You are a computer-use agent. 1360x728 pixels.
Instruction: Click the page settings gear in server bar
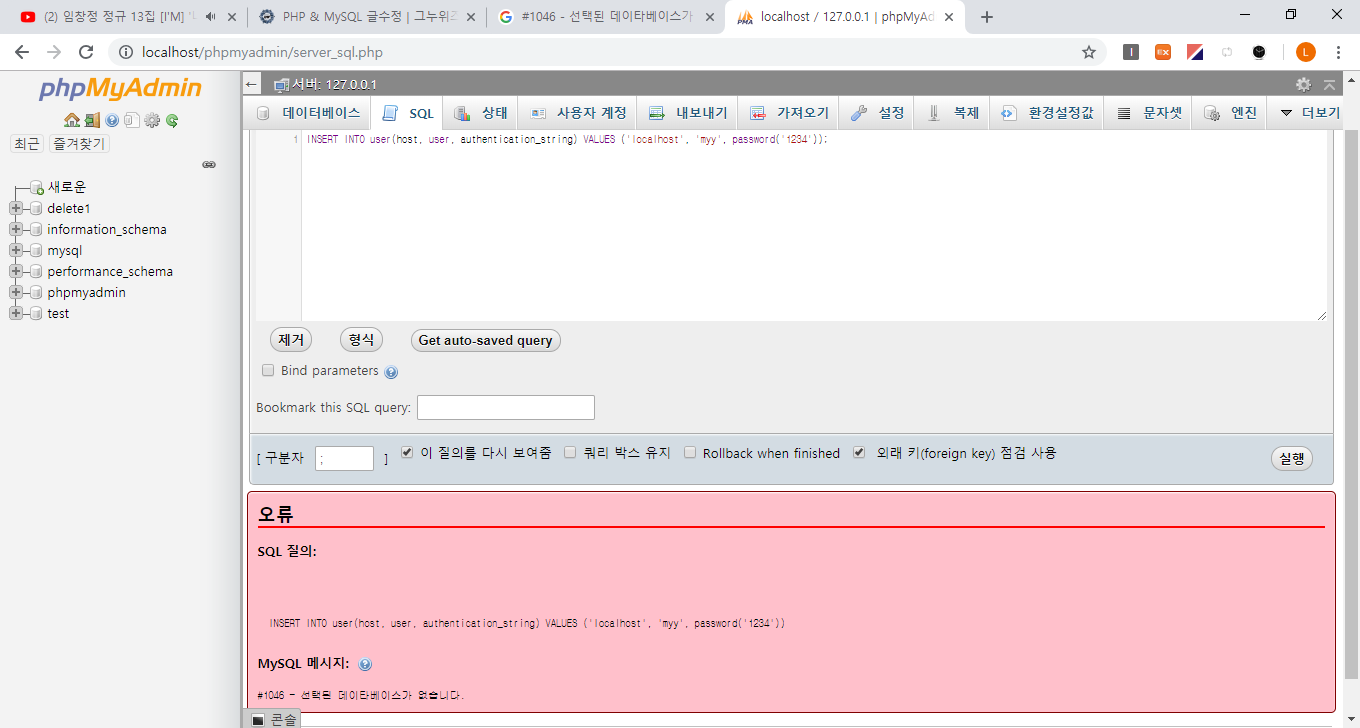pyautogui.click(x=1303, y=85)
